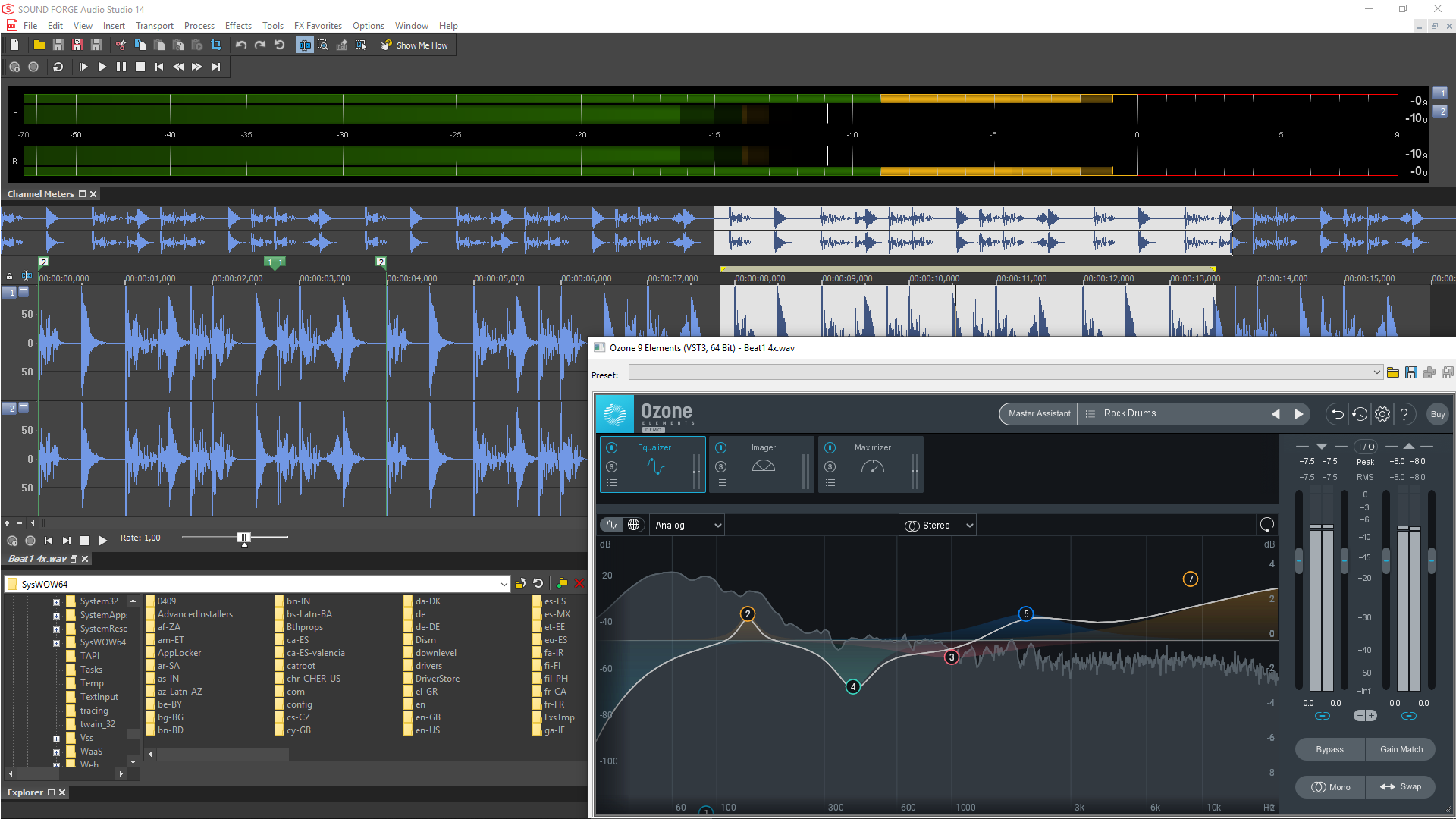The image size is (1456, 819).
Task: Save the preset in the VST window
Action: click(x=1411, y=372)
